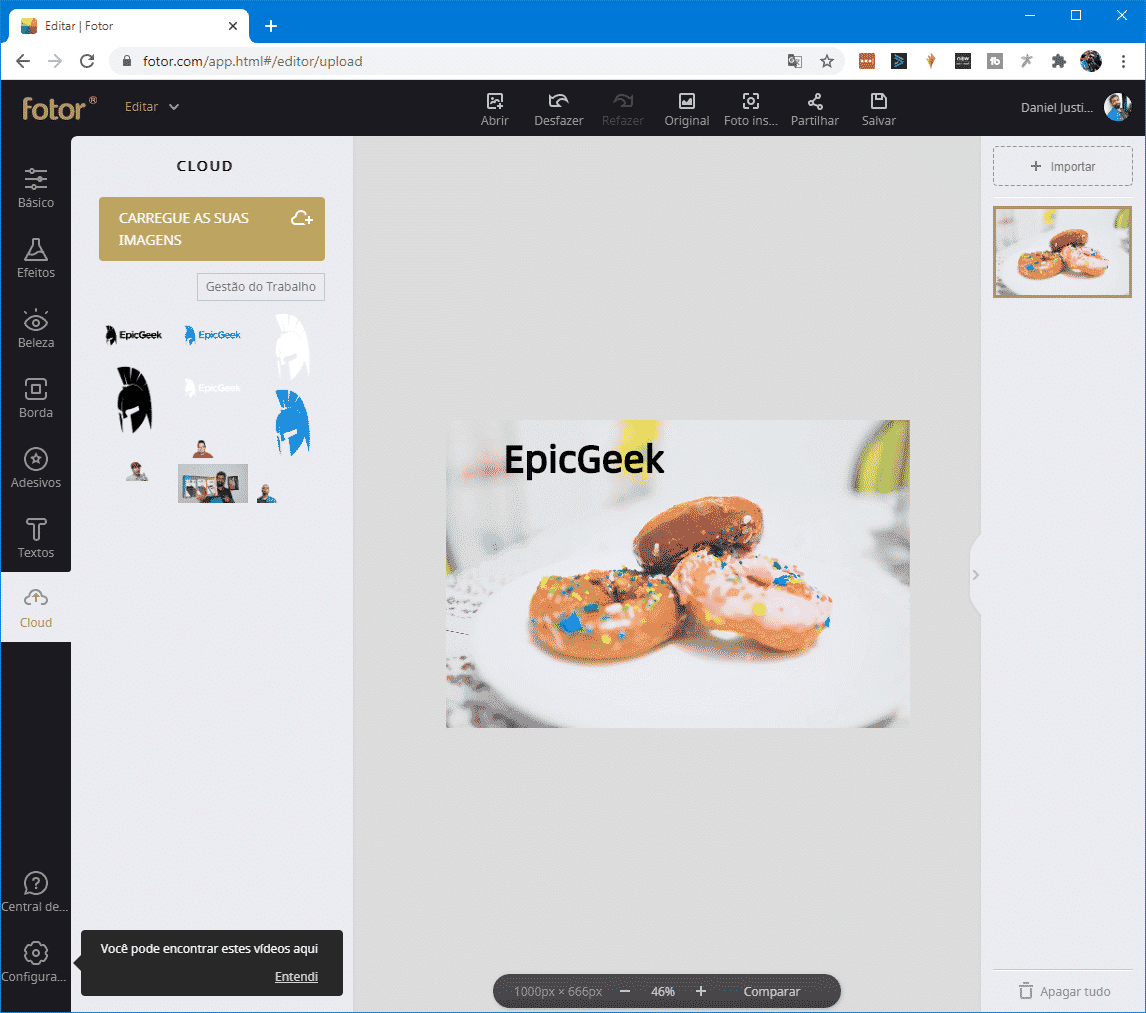Toggle the Comparar before/after view
Viewport: 1146px width, 1013px height.
(x=771, y=991)
